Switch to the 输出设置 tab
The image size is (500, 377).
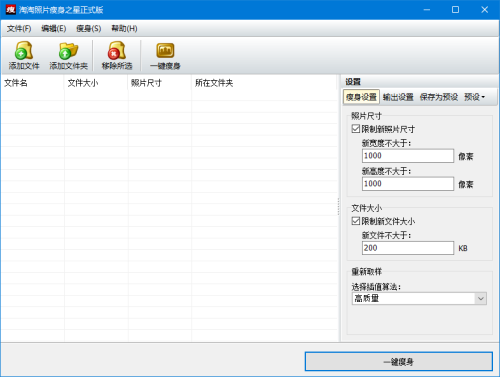click(398, 97)
